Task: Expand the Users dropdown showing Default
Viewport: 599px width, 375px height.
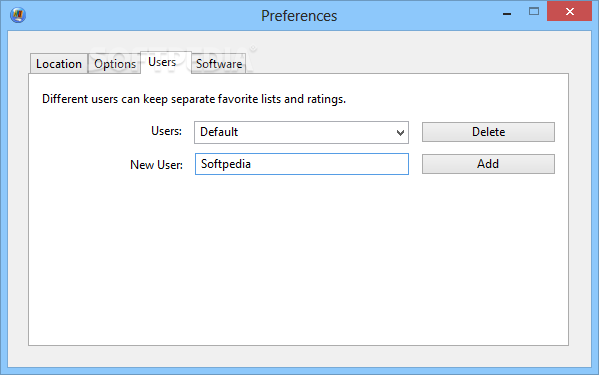Action: click(301, 132)
